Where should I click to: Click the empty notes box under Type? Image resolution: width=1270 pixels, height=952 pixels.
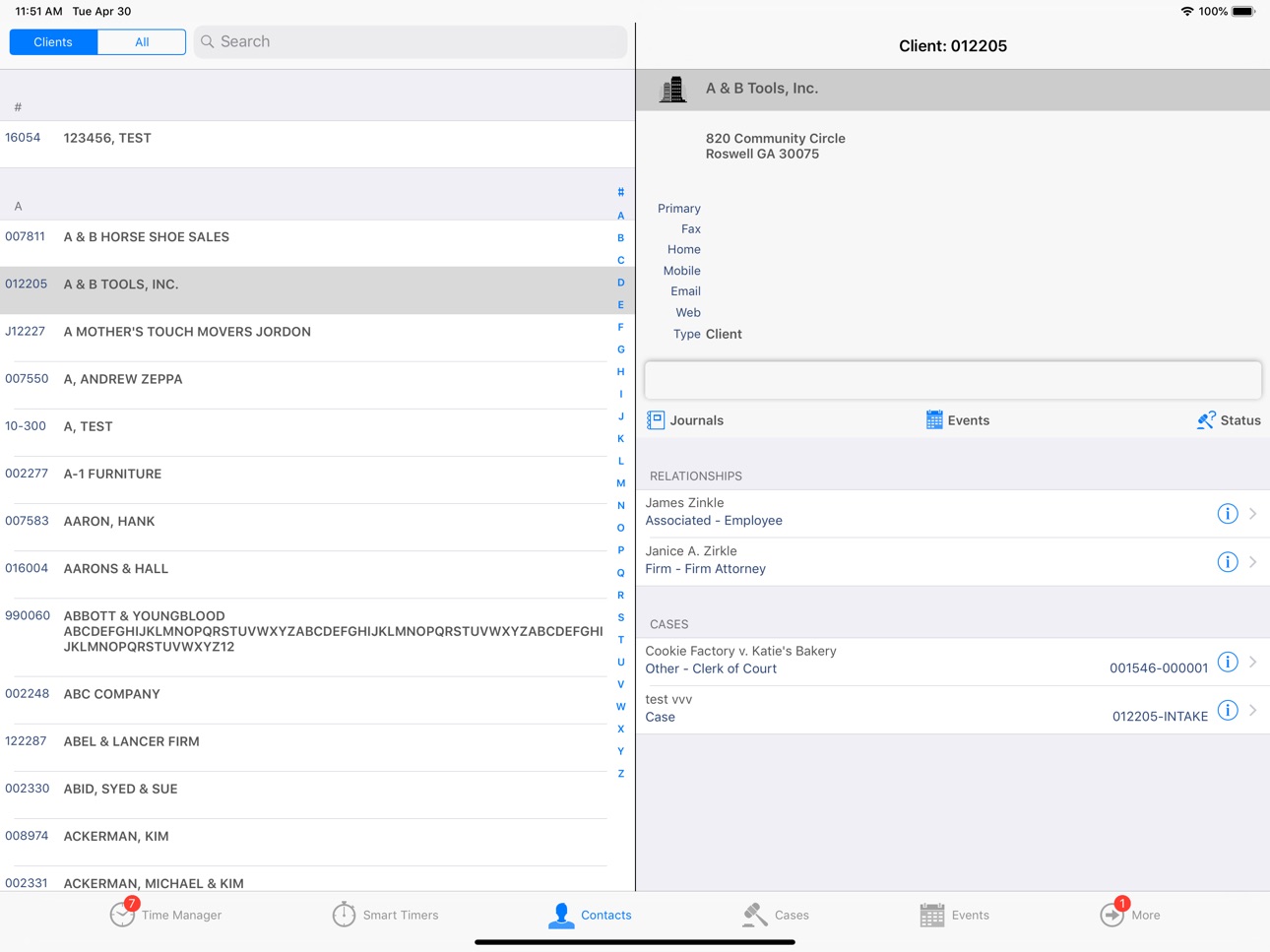[953, 380]
